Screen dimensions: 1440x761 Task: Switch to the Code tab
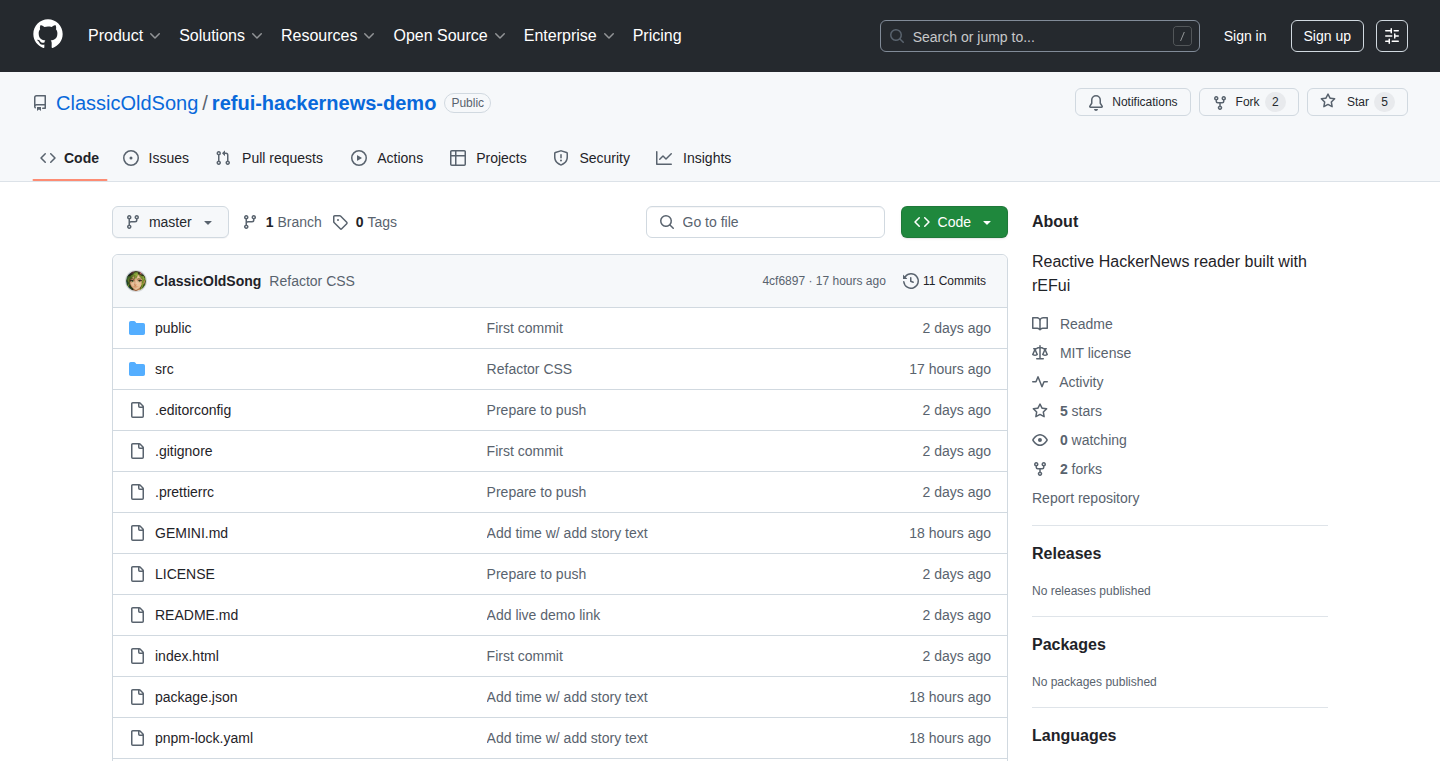(70, 158)
